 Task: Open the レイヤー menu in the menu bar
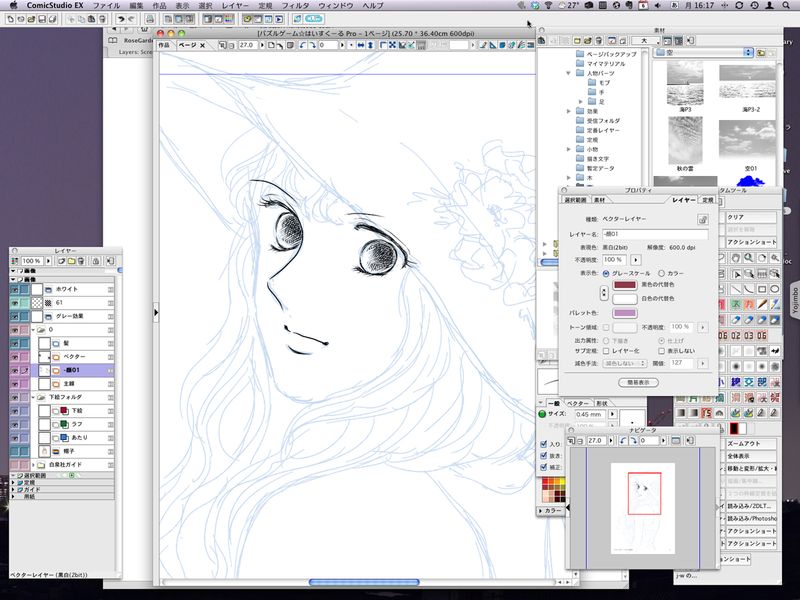click(235, 6)
